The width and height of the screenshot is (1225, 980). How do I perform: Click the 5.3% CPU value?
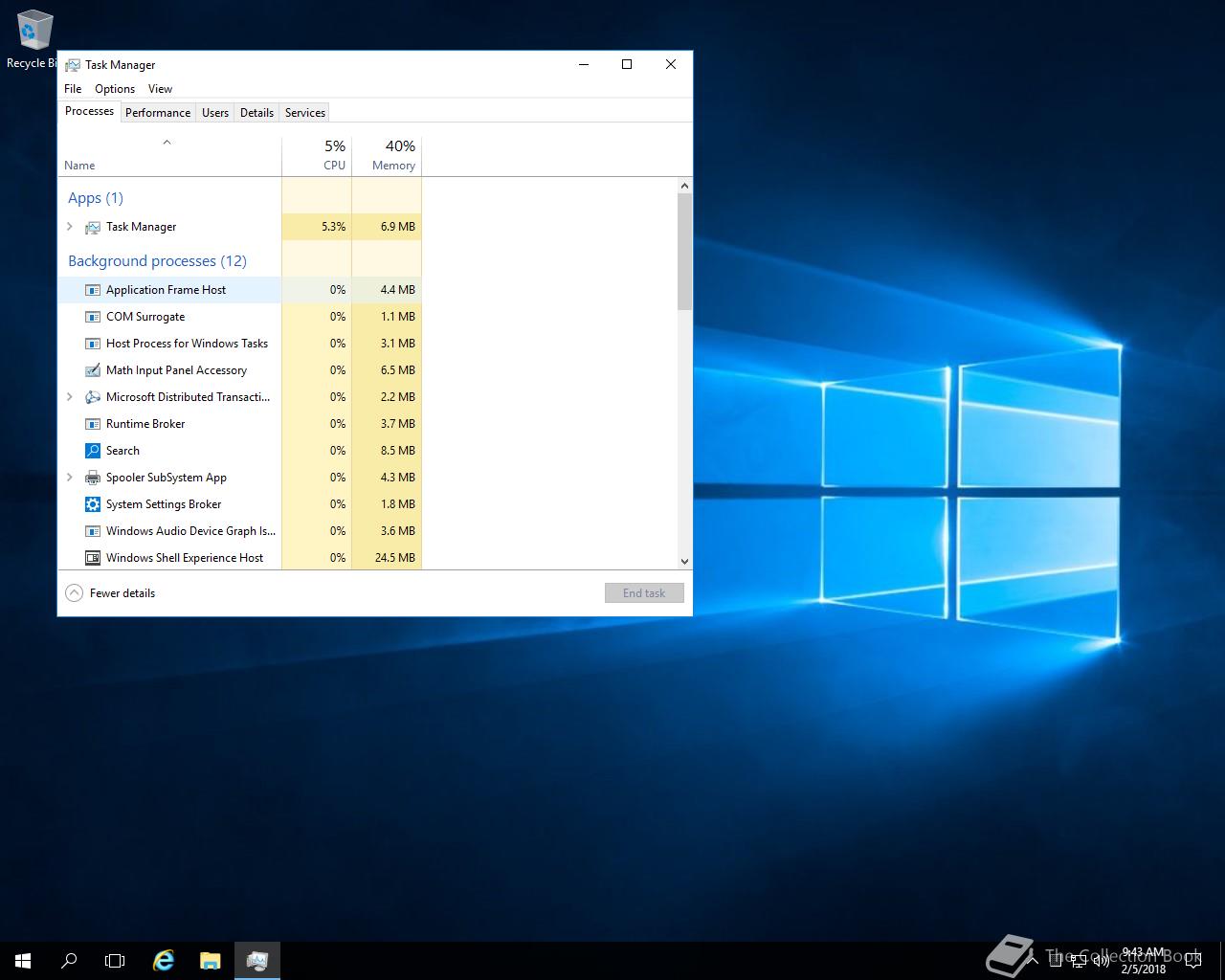(333, 227)
